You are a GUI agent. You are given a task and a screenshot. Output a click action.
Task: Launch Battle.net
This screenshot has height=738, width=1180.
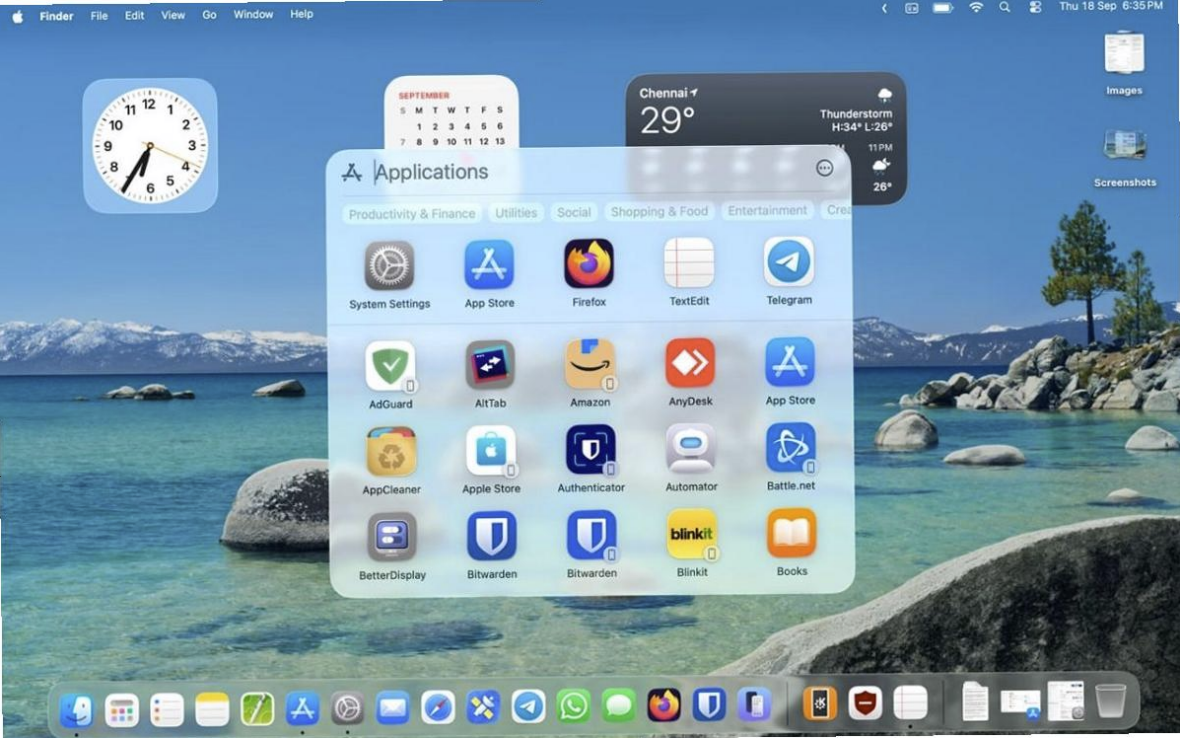pos(791,448)
